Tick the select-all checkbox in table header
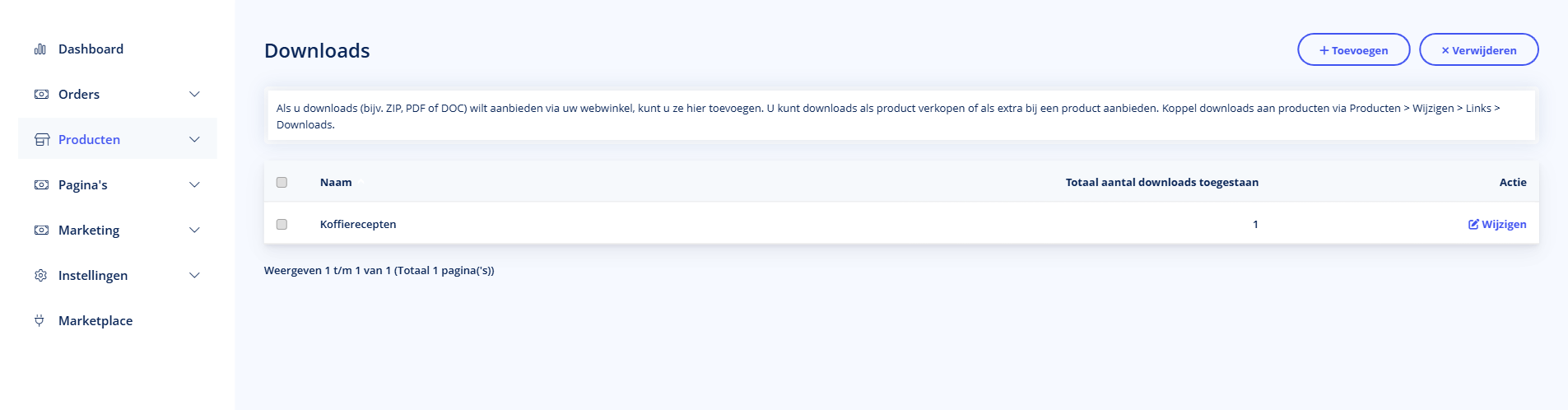This screenshot has width=1568, height=410. coord(281,182)
